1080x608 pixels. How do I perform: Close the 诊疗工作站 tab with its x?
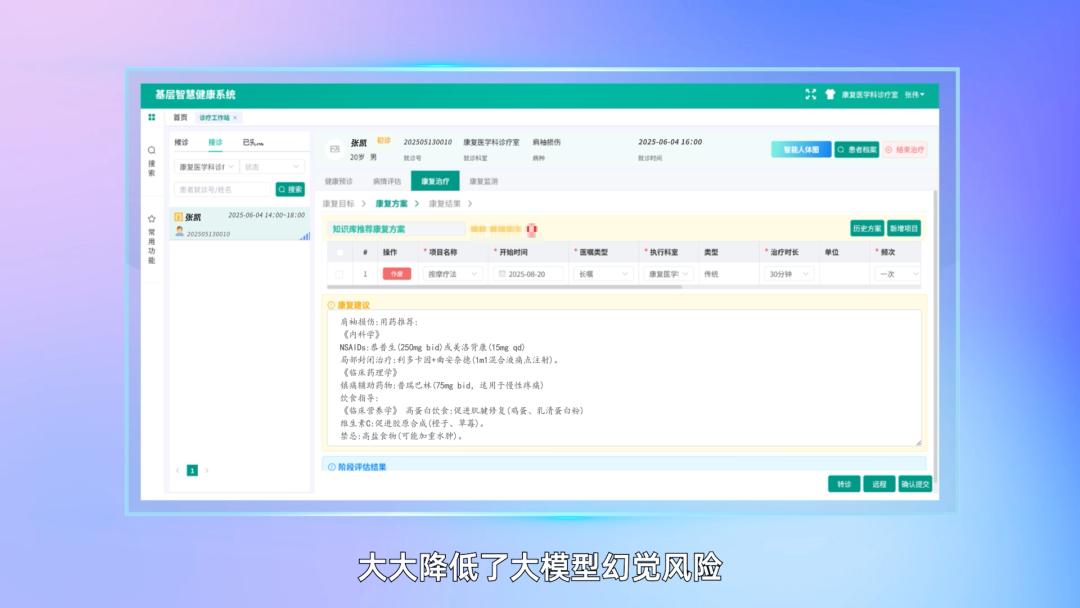click(235, 118)
